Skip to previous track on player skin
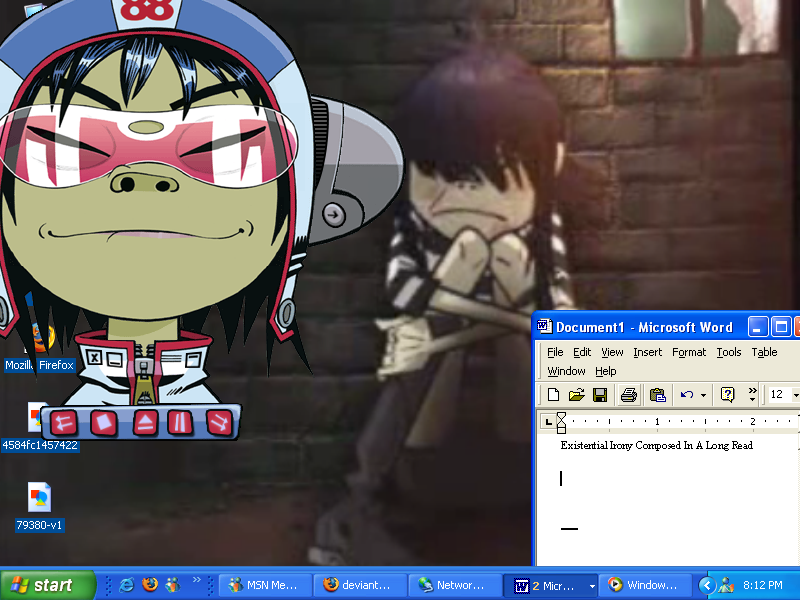800x600 pixels. tap(64, 422)
